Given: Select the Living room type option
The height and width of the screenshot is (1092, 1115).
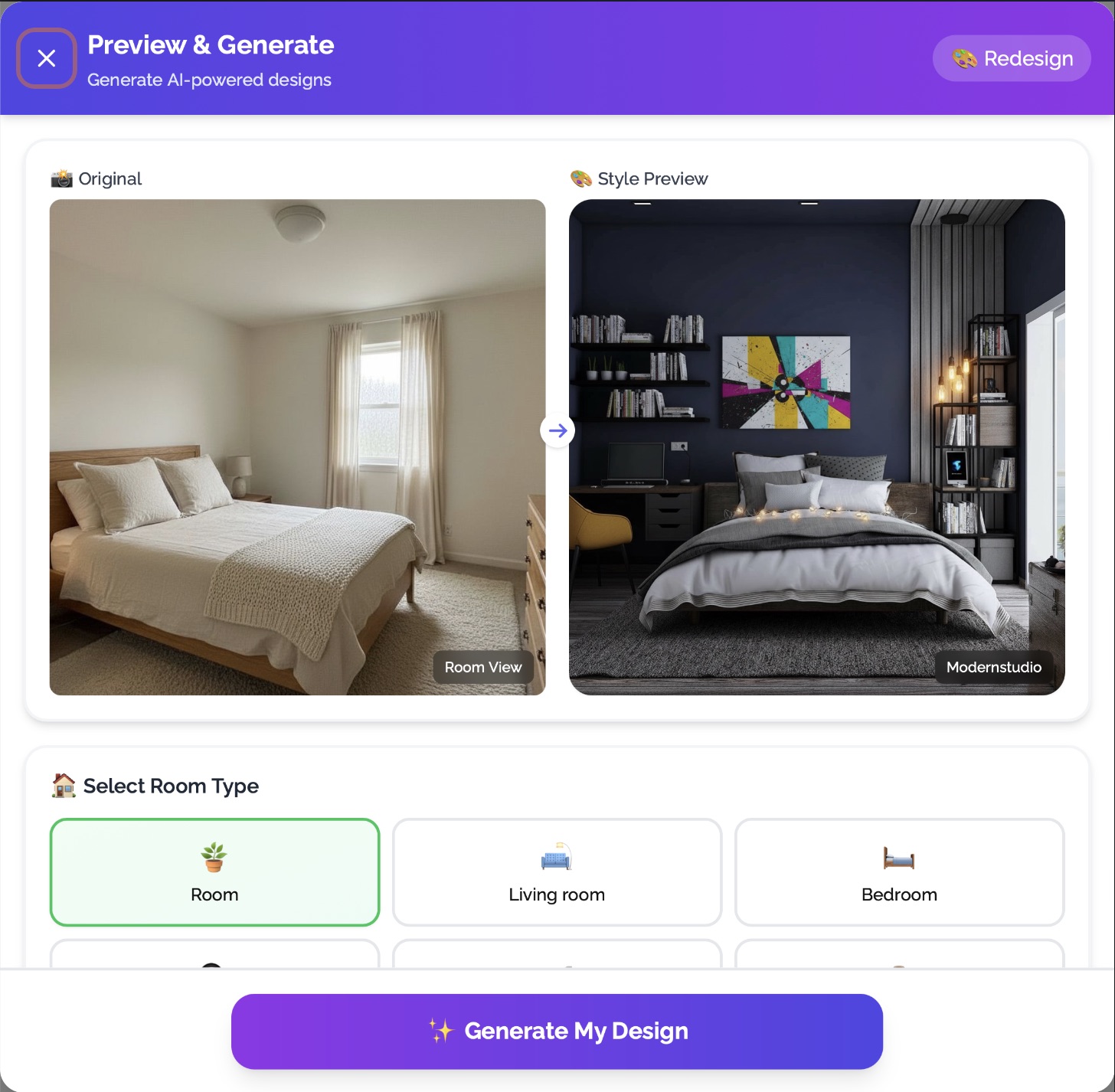Looking at the screenshot, I should [x=557, y=872].
